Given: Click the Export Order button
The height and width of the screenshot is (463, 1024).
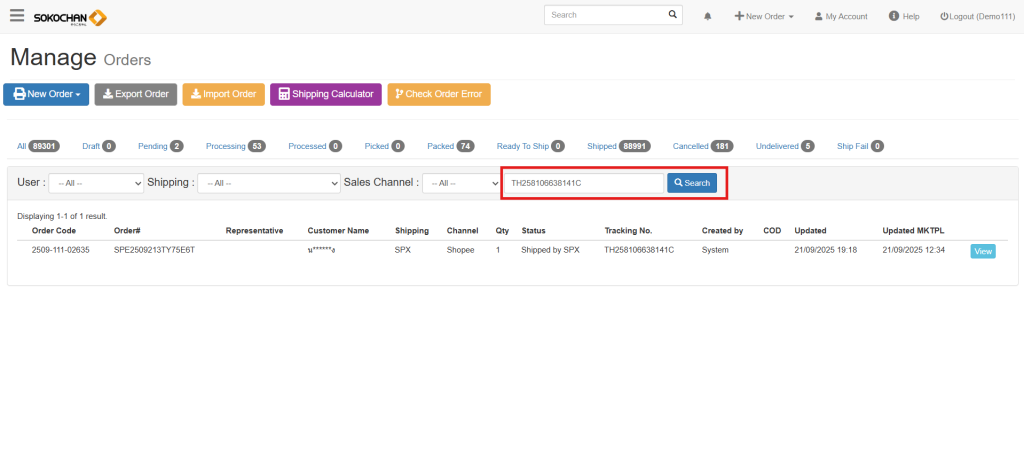Looking at the screenshot, I should tap(136, 94).
